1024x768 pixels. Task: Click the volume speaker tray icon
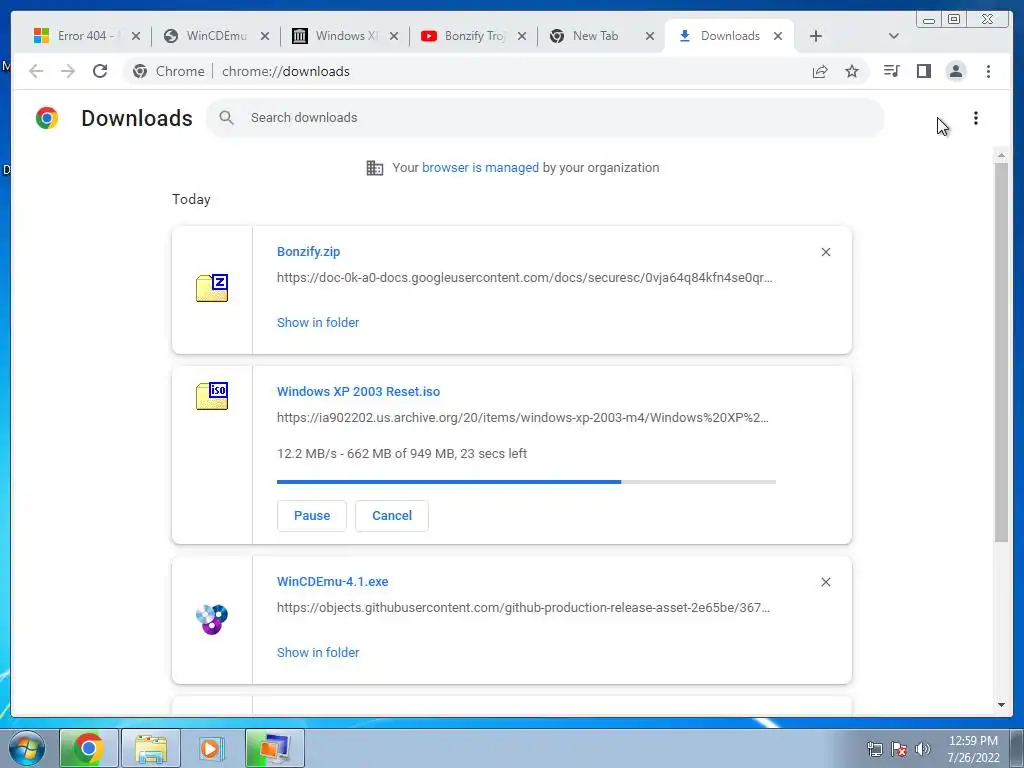923,749
